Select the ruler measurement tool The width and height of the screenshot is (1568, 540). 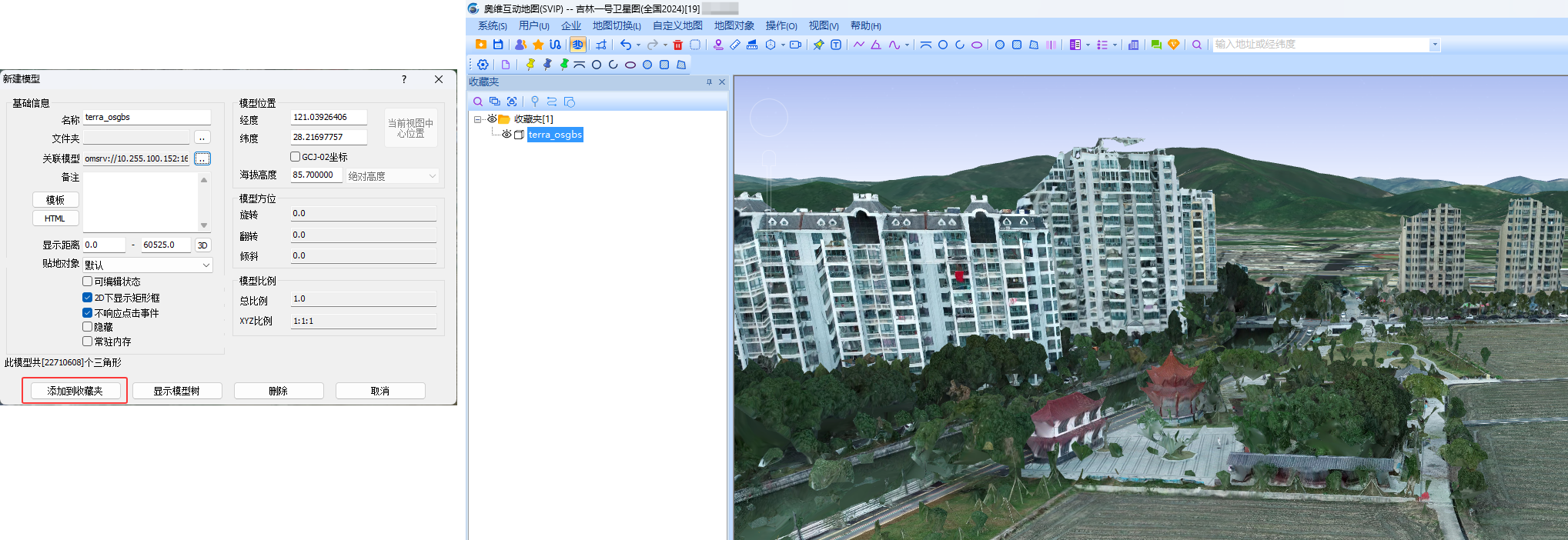[x=735, y=45]
